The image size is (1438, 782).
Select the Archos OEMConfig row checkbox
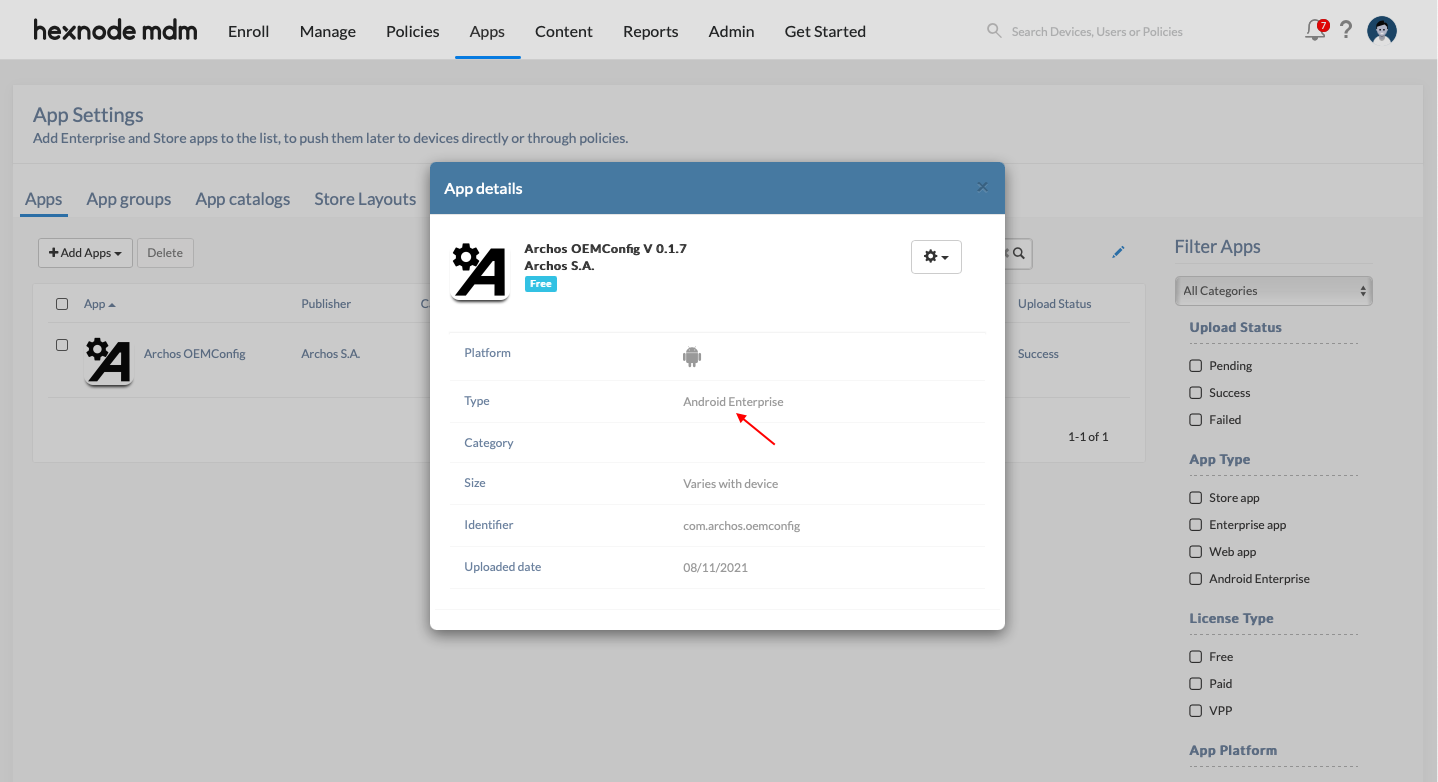click(x=62, y=345)
